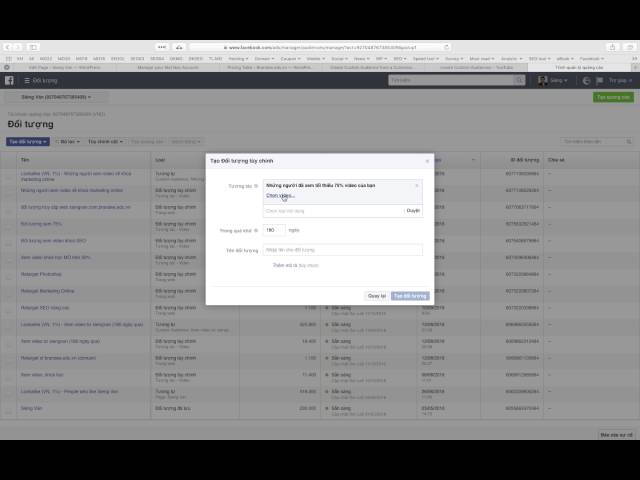Click the ID đối tượng column header
Viewport: 640px width, 480px height.
click(x=524, y=160)
